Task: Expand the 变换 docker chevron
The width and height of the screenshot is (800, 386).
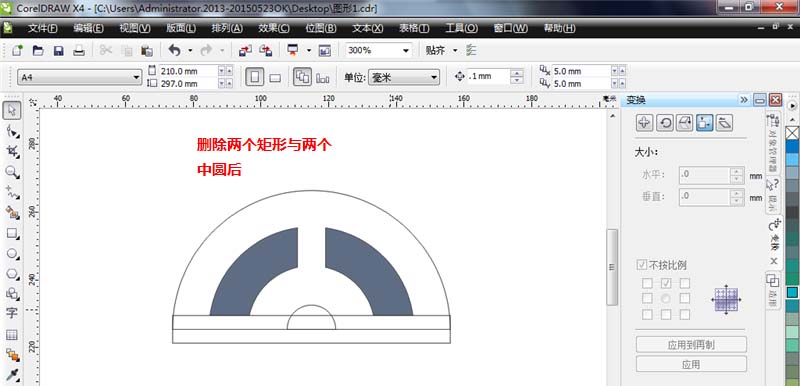Action: click(744, 99)
